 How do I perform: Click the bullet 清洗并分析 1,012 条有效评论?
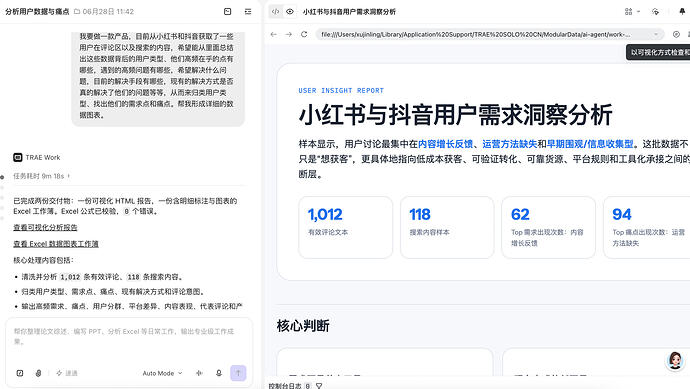(102, 277)
